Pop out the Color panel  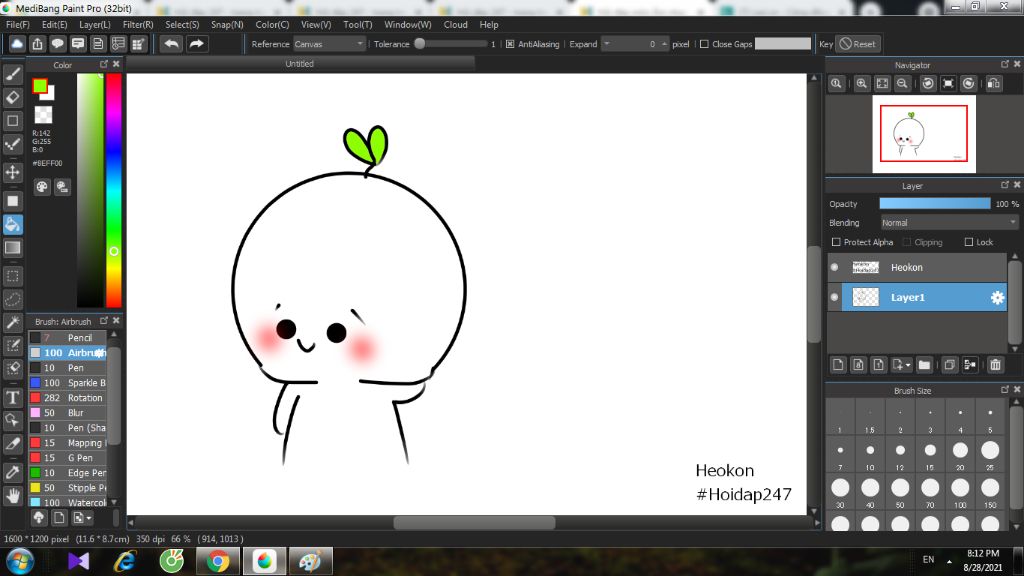pos(104,64)
